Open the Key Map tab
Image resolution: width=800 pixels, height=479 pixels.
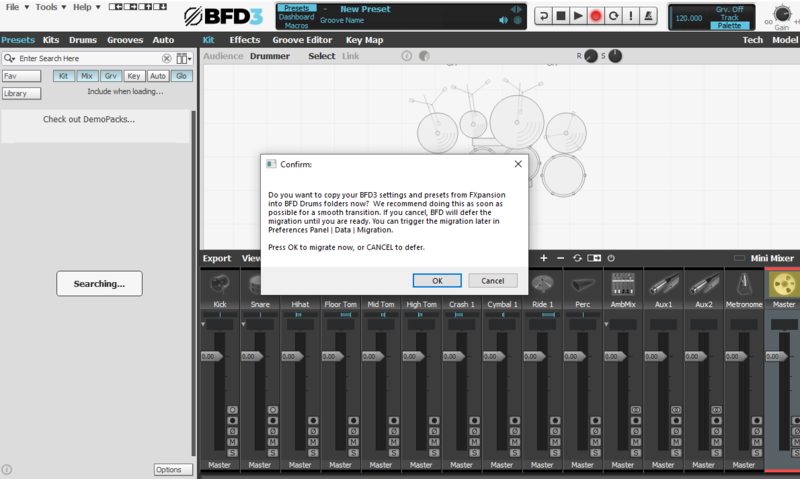[364, 40]
